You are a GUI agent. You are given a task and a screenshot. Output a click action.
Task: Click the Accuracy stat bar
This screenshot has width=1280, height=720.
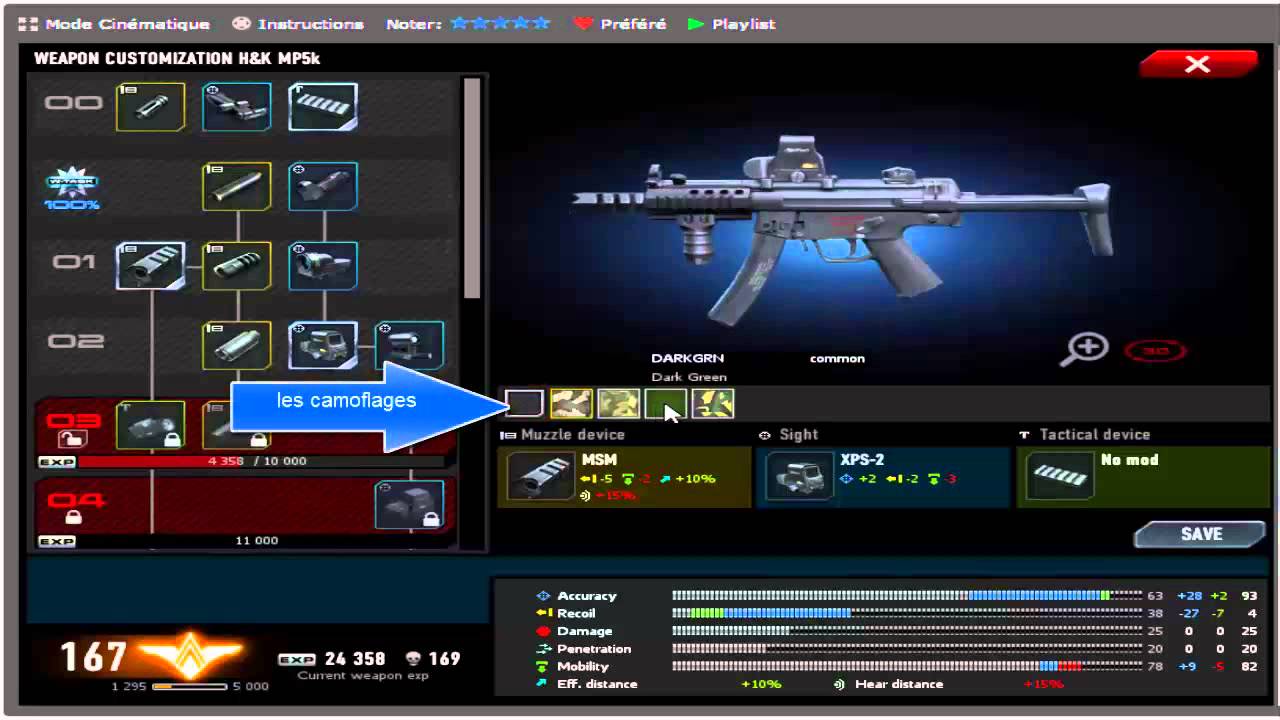tap(906, 596)
